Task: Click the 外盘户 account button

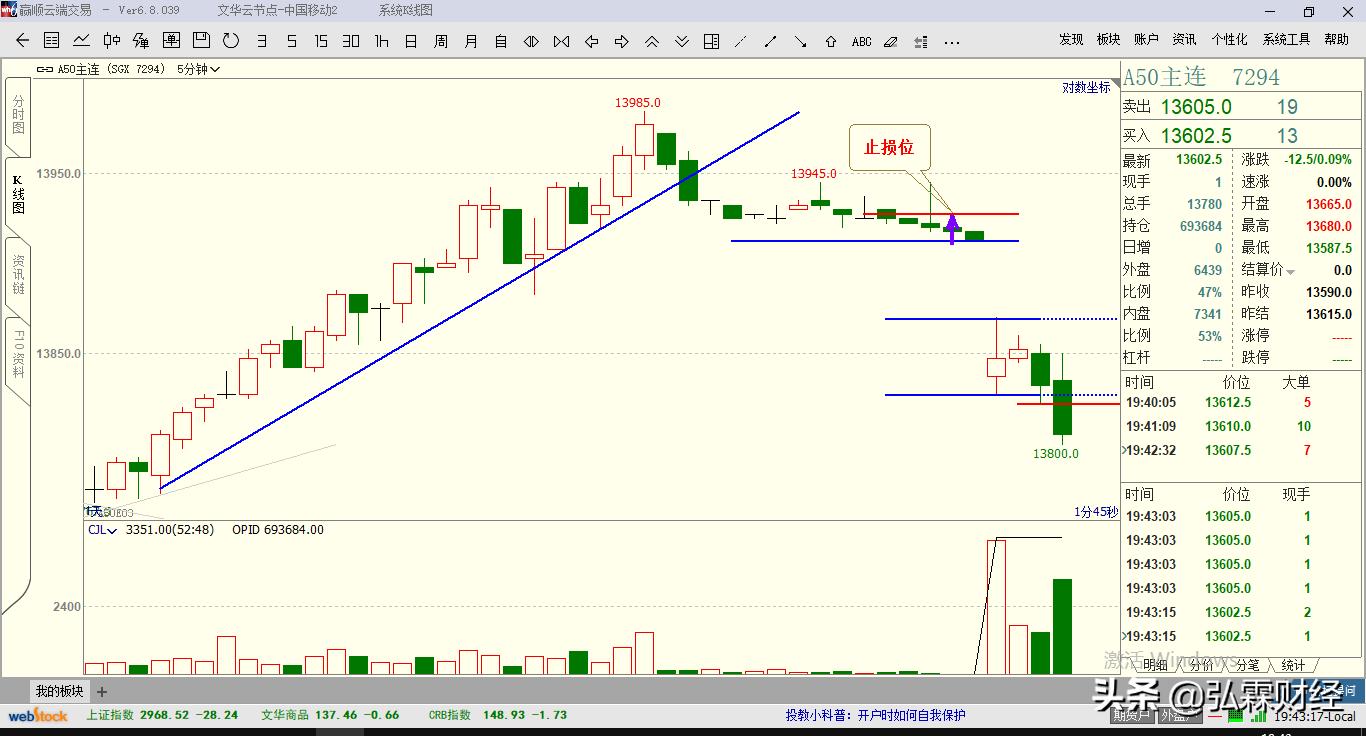Action: [x=1178, y=716]
